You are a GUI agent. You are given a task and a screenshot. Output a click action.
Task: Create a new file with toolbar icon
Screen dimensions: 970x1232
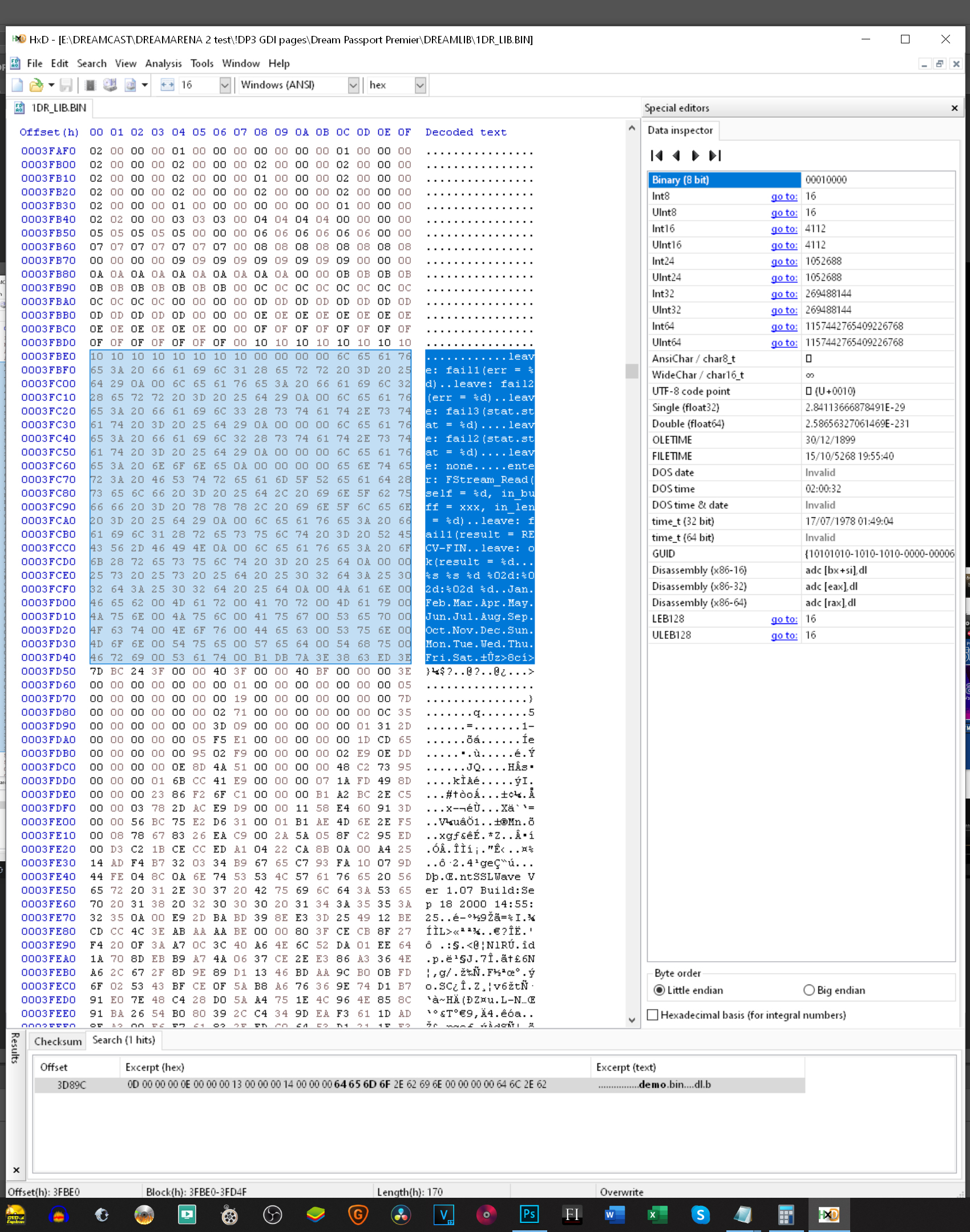[17, 86]
